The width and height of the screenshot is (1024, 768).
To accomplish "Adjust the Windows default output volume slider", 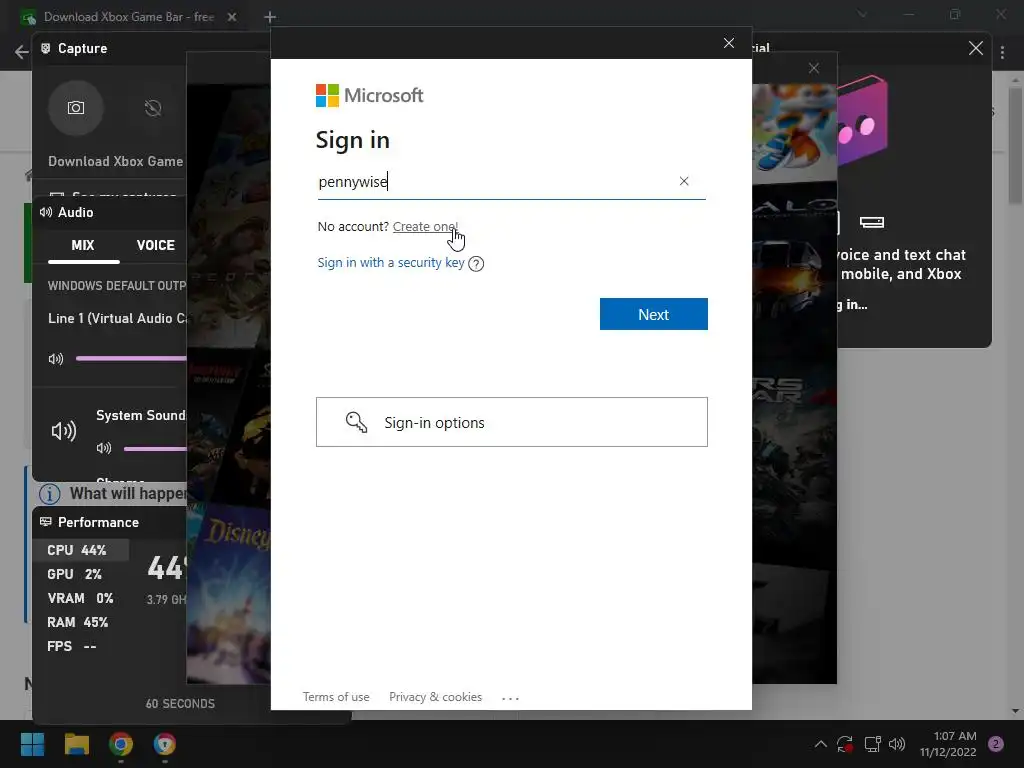I will (x=131, y=358).
